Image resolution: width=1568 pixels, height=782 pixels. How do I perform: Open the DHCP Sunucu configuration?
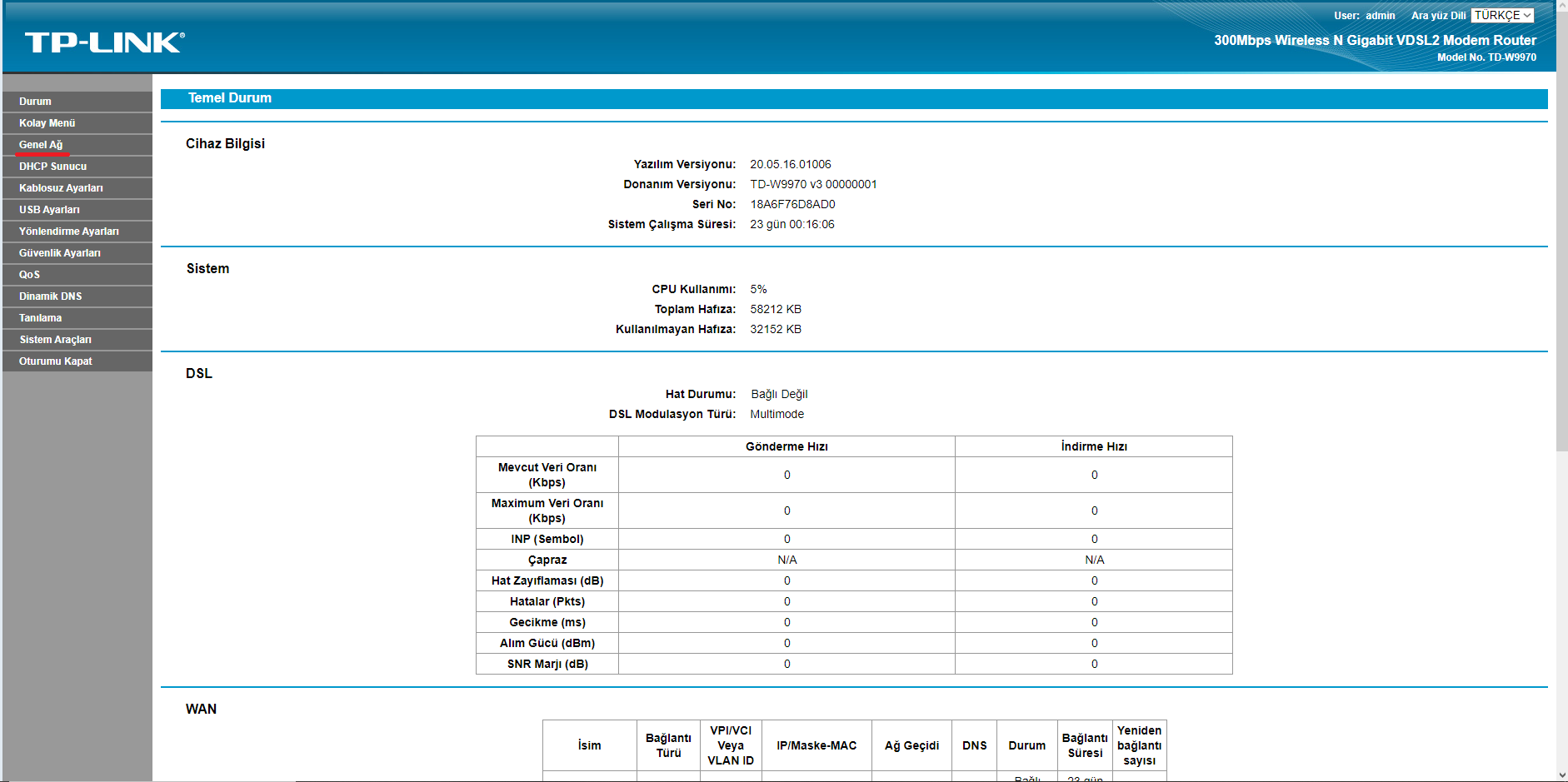[x=52, y=166]
